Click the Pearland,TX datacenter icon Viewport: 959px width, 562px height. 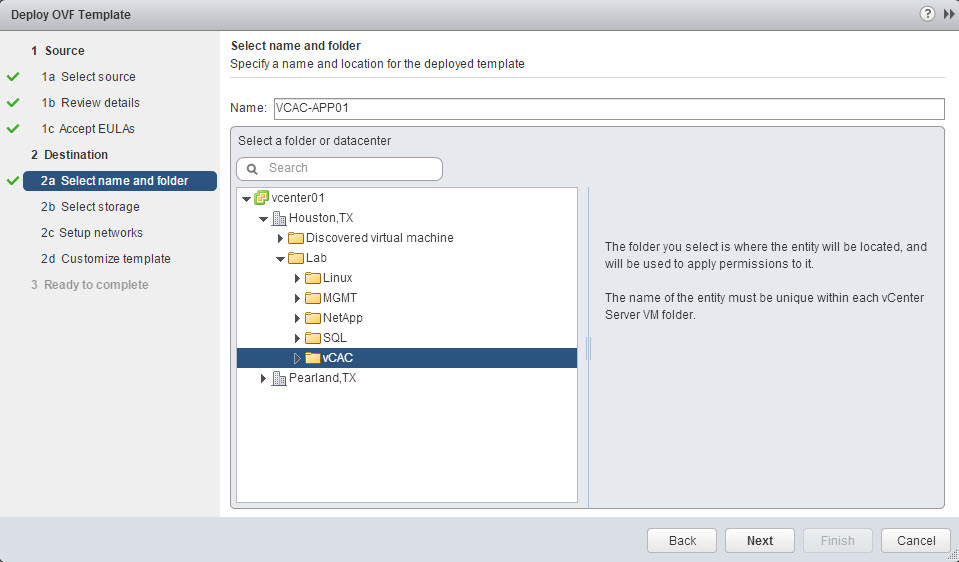[x=279, y=378]
